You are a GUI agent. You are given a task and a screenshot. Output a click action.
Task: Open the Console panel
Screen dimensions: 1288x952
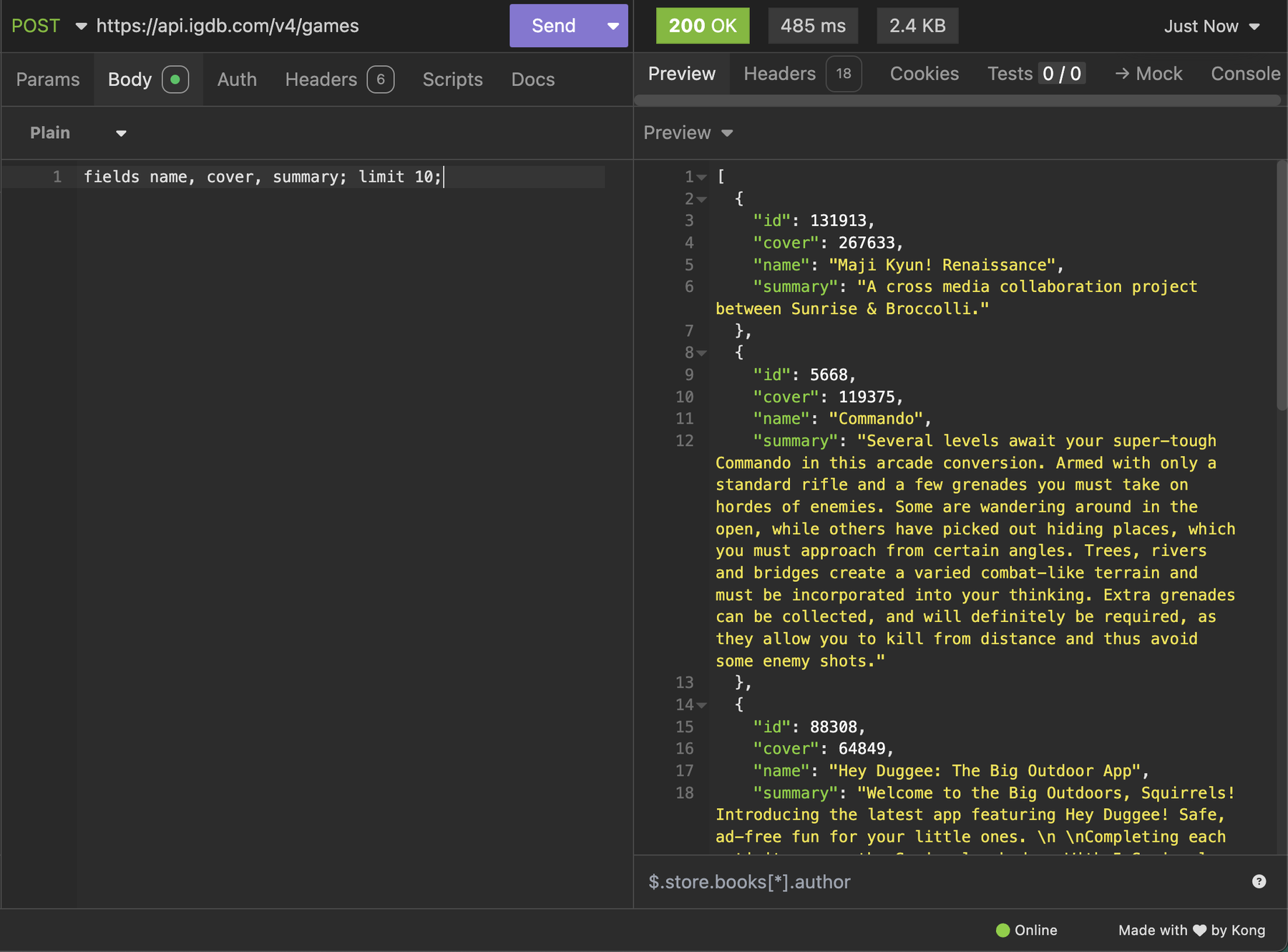[x=1244, y=73]
